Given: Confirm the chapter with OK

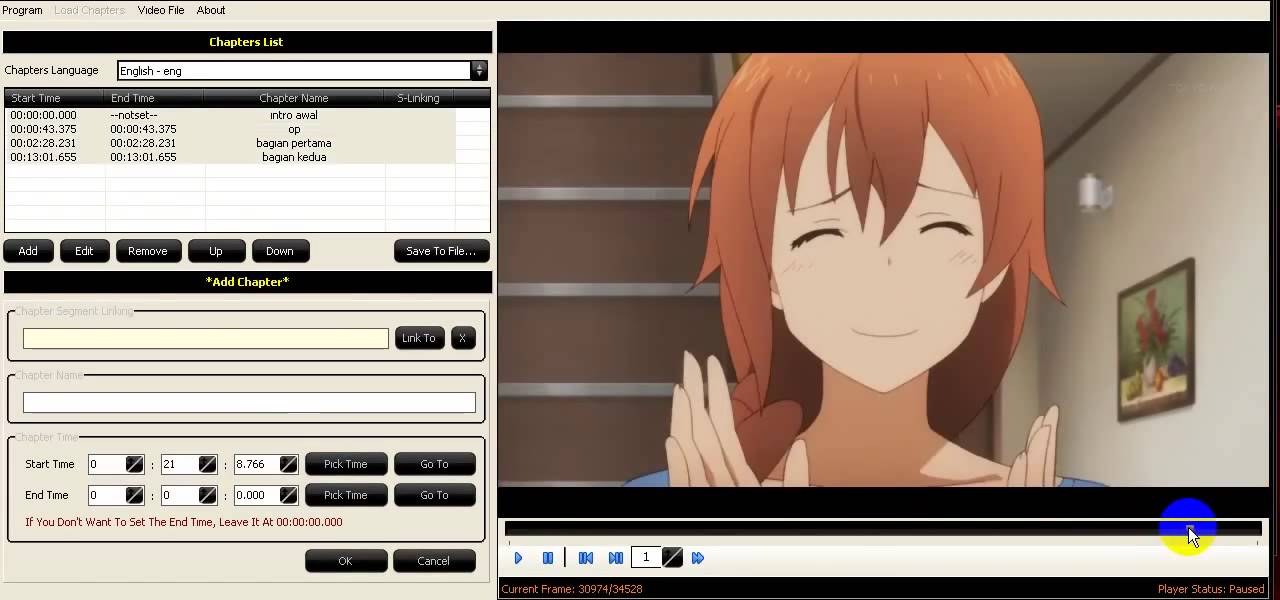Looking at the screenshot, I should 346,561.
